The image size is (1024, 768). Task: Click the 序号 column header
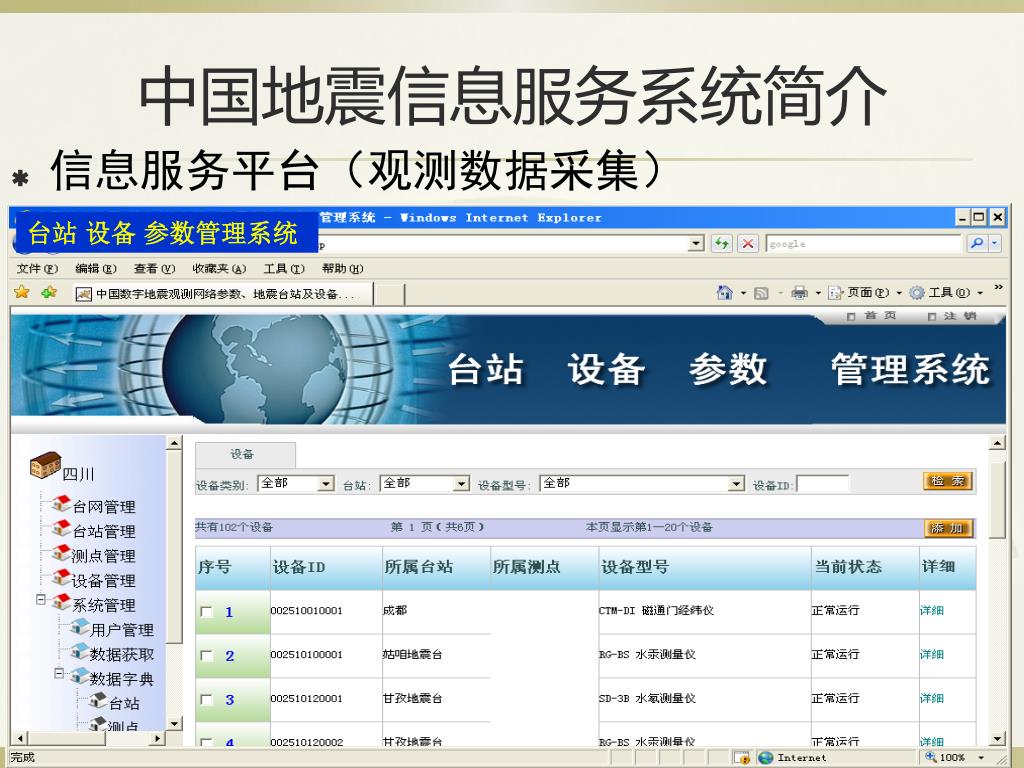(232, 568)
